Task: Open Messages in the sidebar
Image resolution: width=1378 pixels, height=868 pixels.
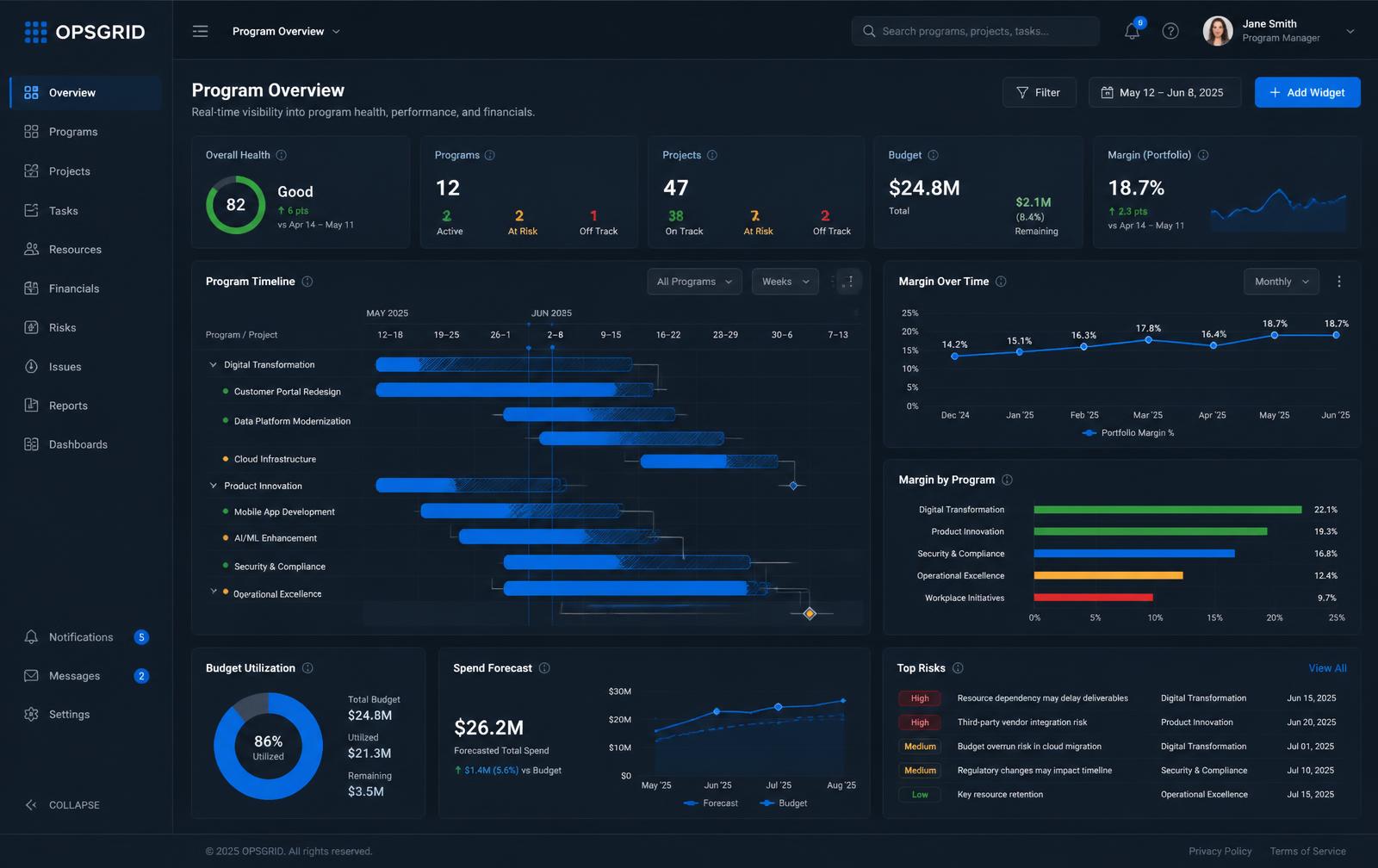Action: point(85,676)
